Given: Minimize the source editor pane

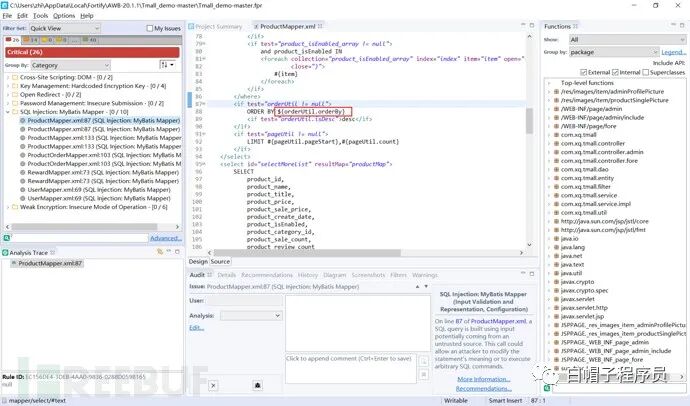Looking at the screenshot, I should 523,25.
